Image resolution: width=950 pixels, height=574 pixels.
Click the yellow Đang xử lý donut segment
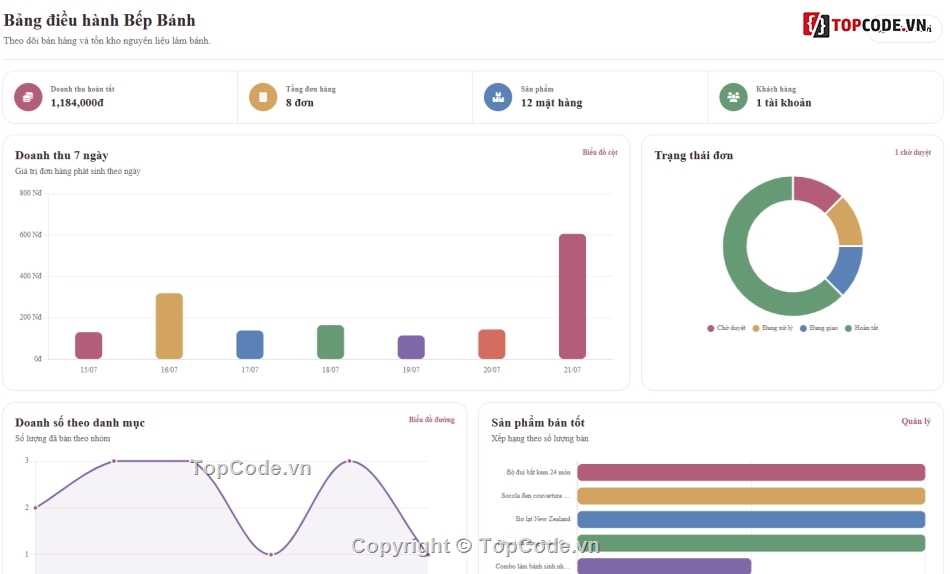click(x=846, y=222)
